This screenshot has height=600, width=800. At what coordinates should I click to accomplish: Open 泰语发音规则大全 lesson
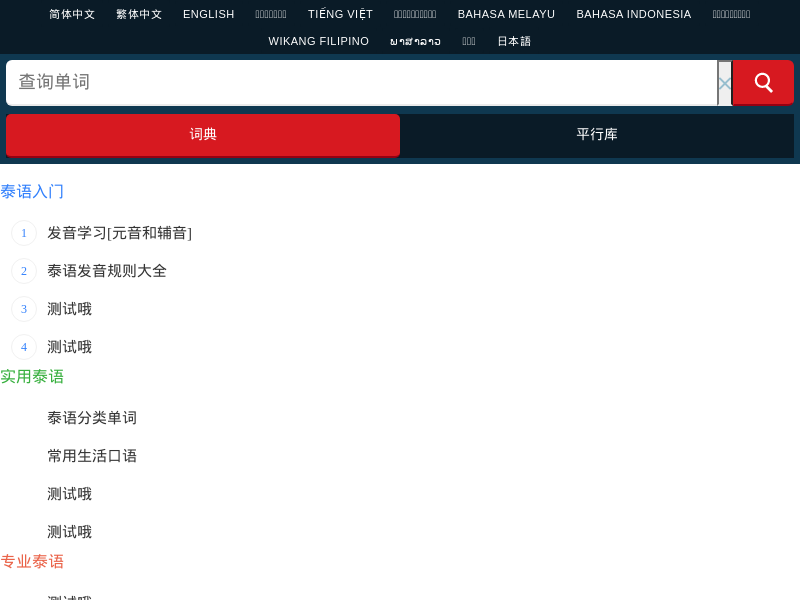pos(107,271)
